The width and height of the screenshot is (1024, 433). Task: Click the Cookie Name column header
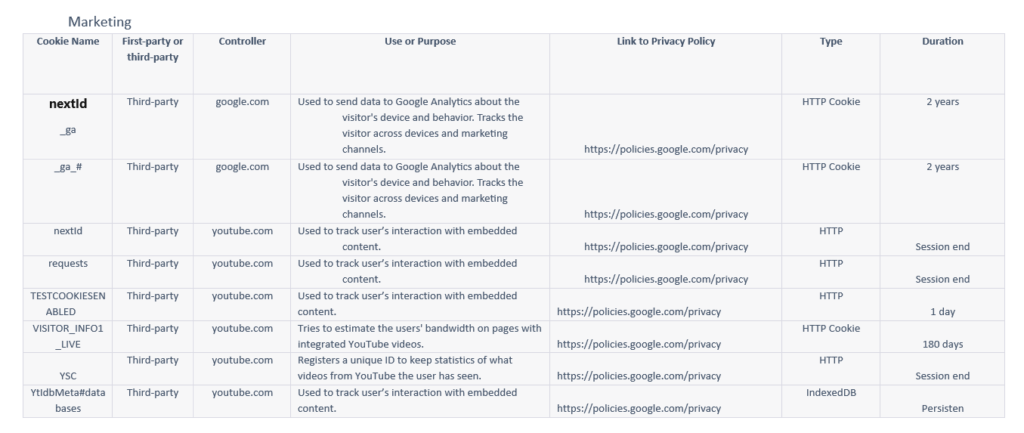pos(68,41)
